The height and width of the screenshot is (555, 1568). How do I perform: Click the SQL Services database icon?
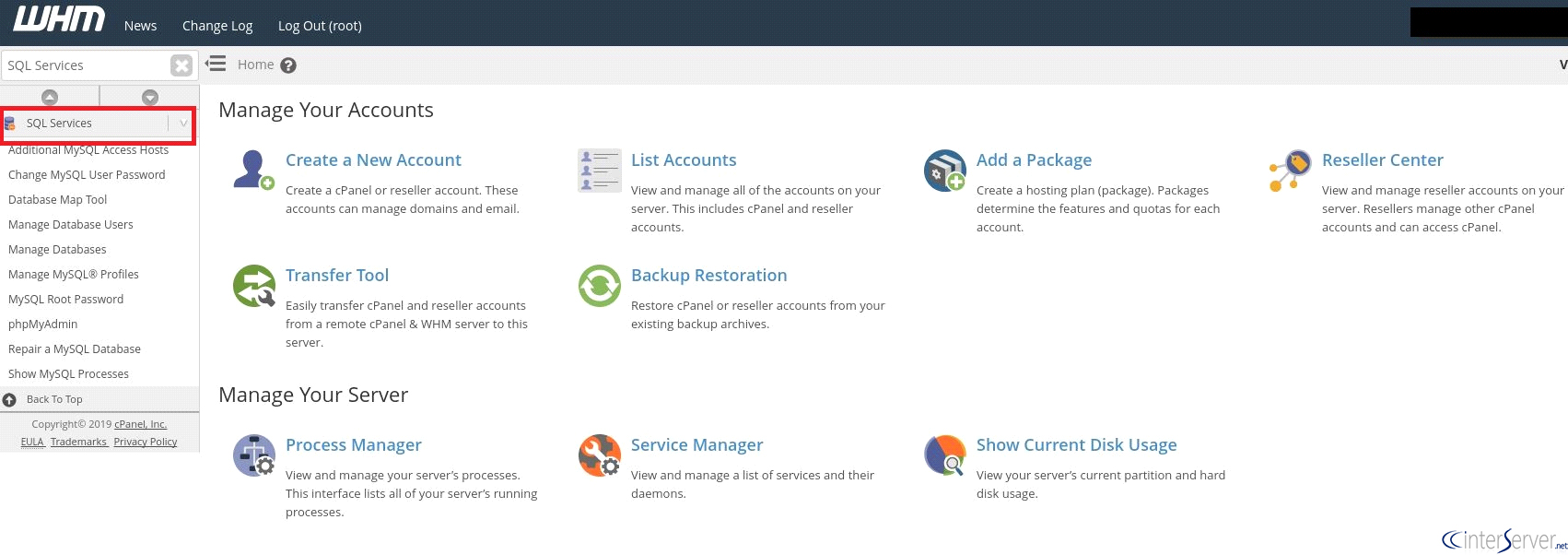pos(10,124)
